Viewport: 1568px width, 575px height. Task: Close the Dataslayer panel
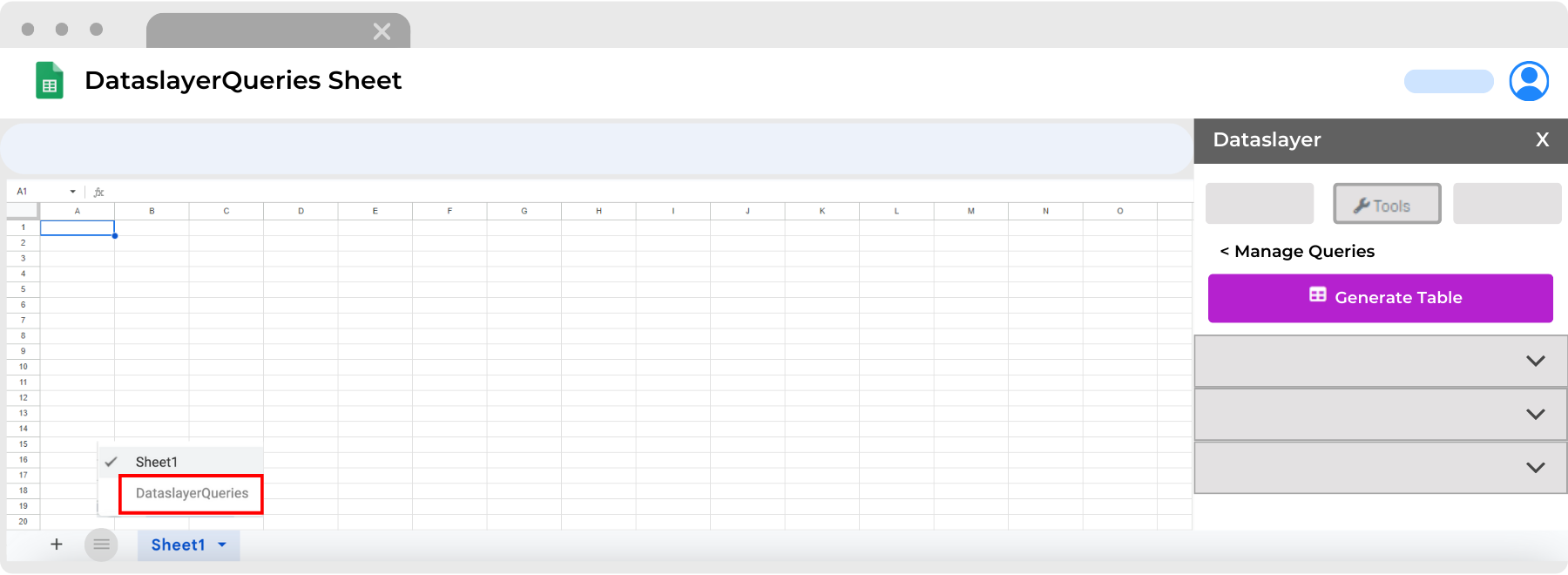point(1542,139)
